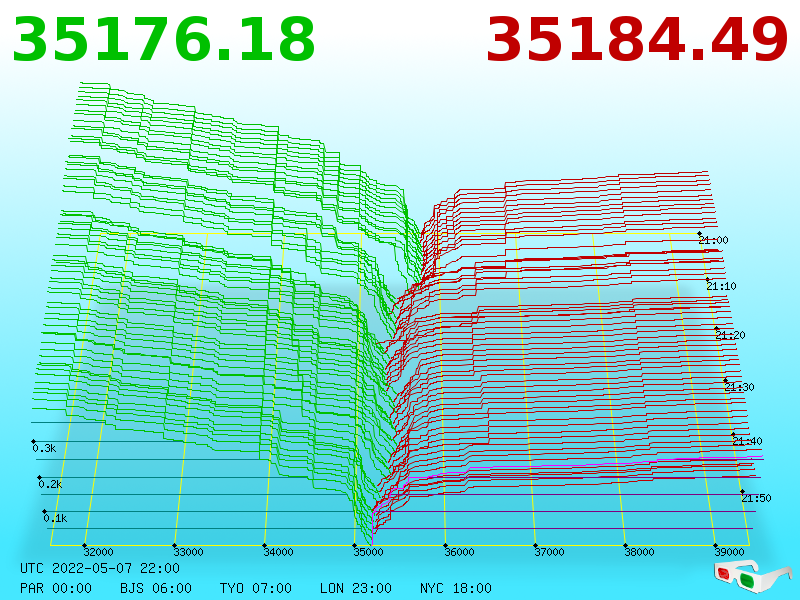800x600 pixels.
Task: Click the 34000 price axis label
Action: (279, 552)
